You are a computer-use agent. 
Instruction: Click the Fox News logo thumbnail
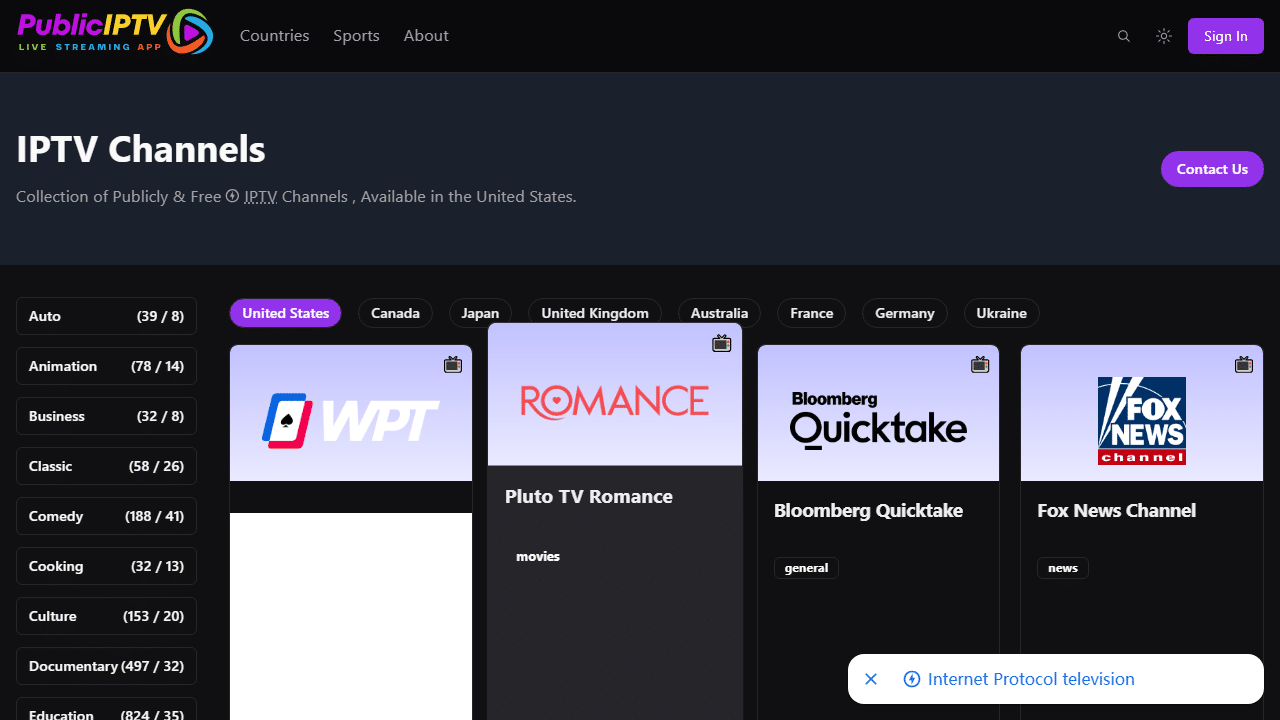tap(1142, 421)
